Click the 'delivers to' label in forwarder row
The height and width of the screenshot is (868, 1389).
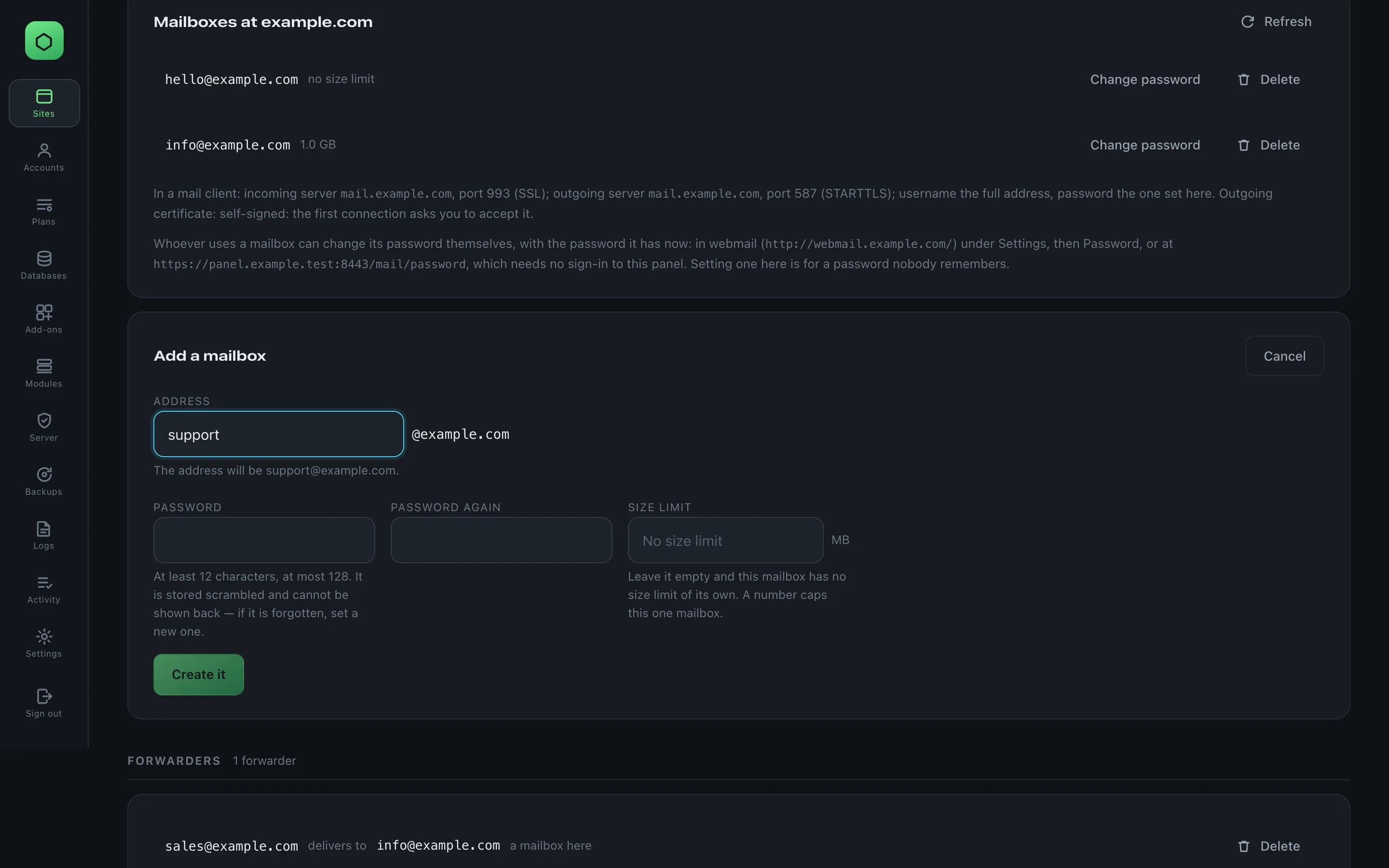[337, 846]
